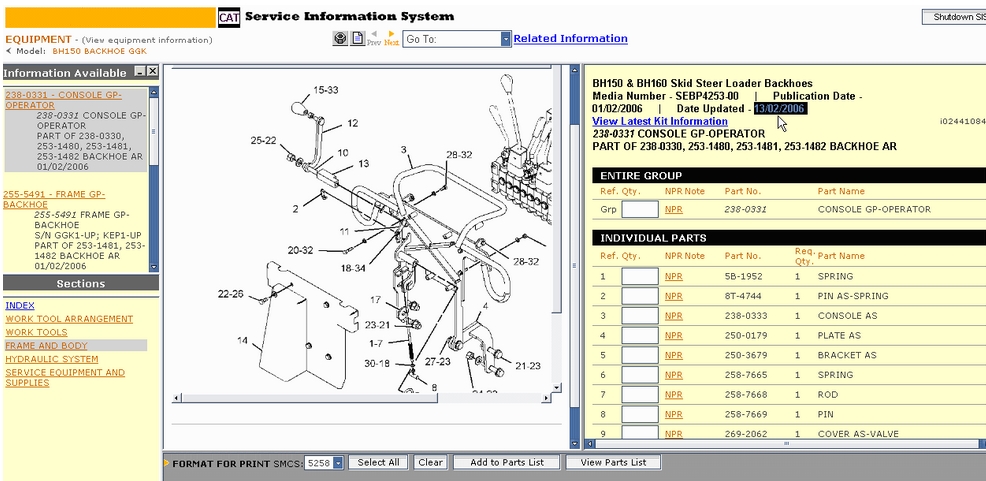986x481 pixels.
Task: Click Qty field for CONSOLE AS
Action: pyautogui.click(x=640, y=316)
